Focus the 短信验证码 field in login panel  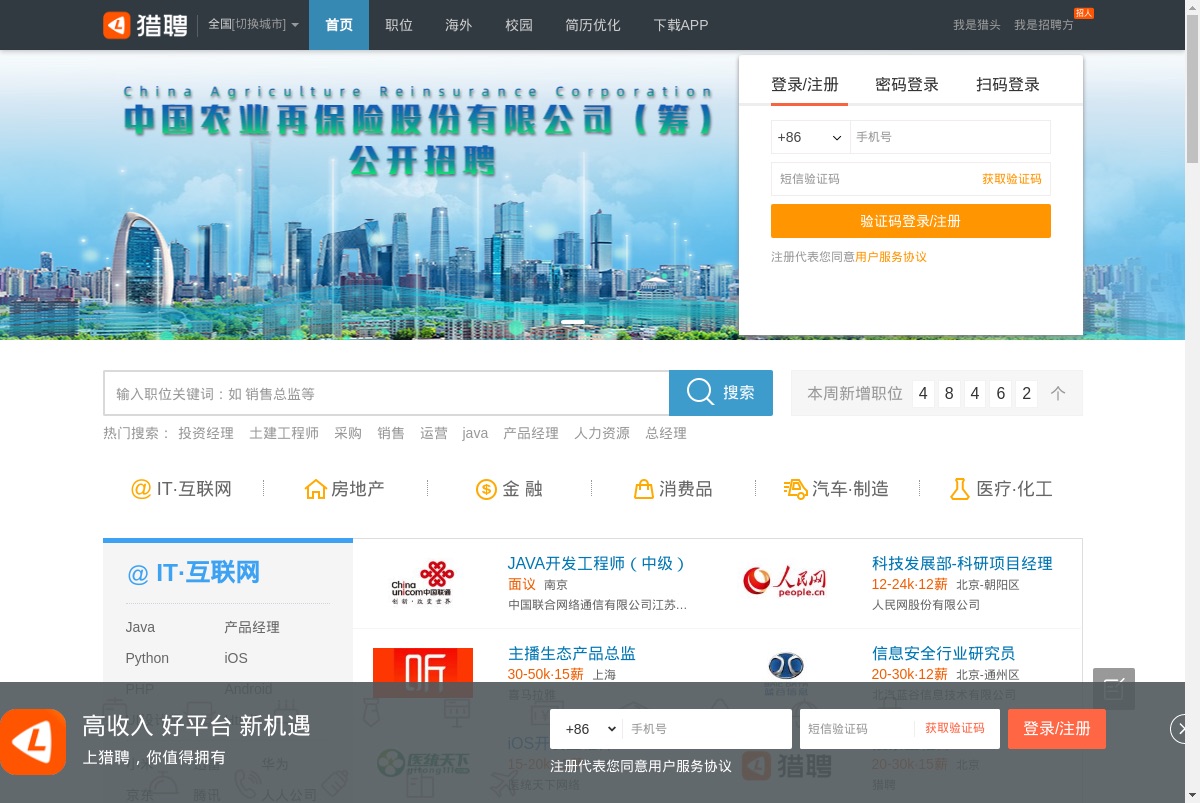[874, 179]
